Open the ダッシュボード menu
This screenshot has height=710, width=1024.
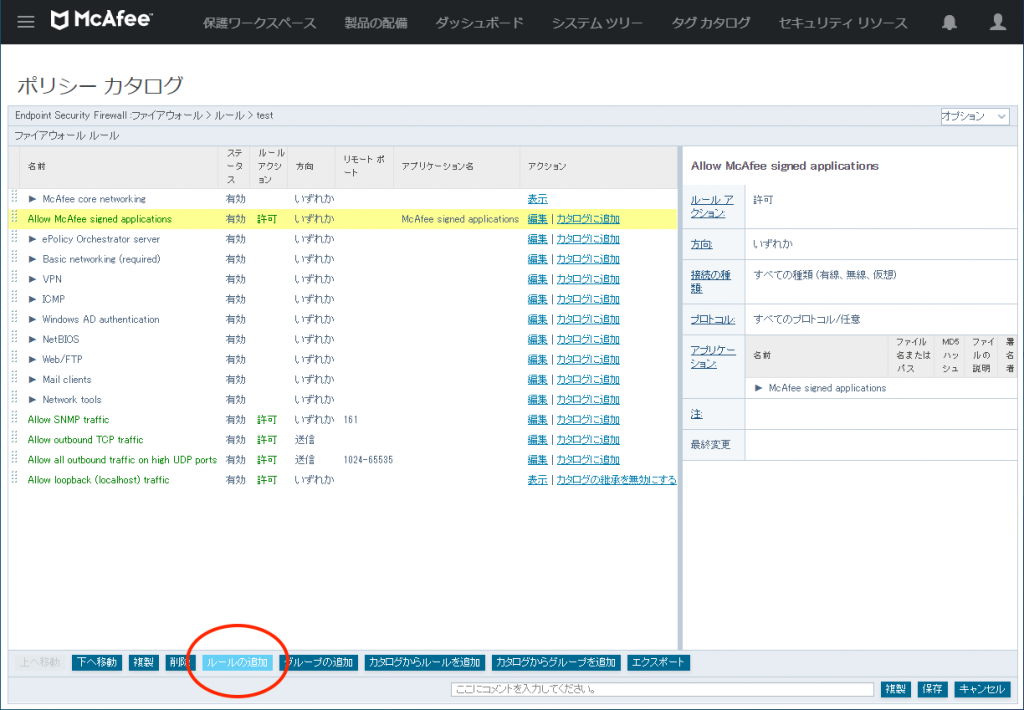pyautogui.click(x=479, y=23)
